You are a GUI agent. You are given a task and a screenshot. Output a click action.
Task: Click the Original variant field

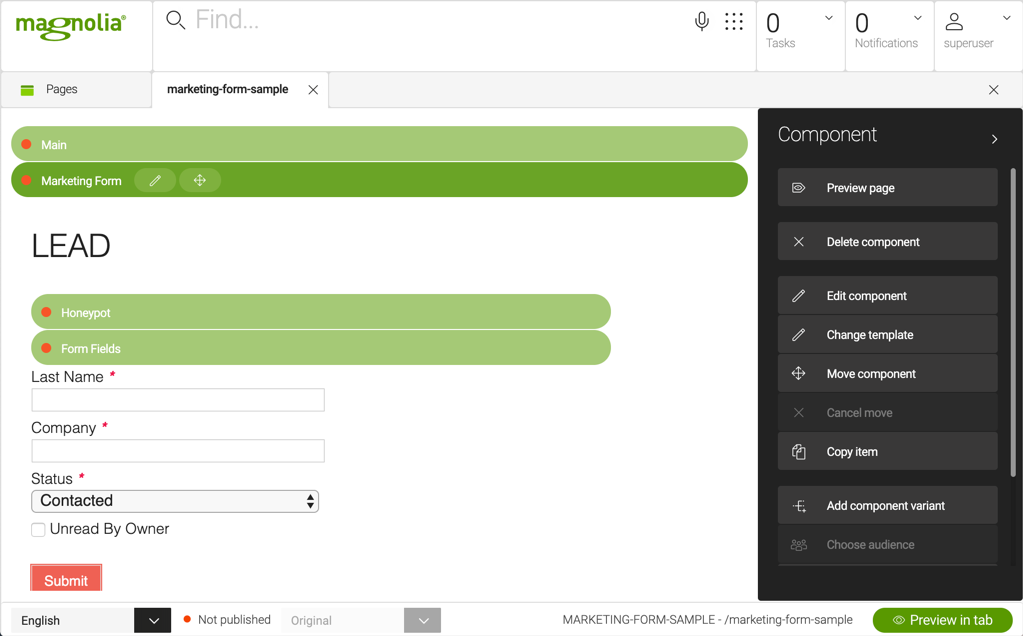coord(343,620)
